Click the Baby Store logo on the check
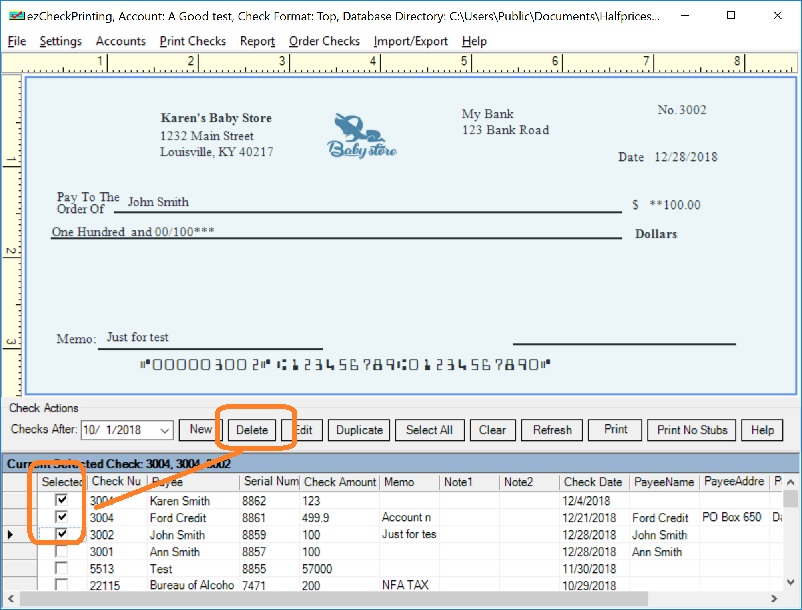The image size is (802, 610). click(x=361, y=135)
